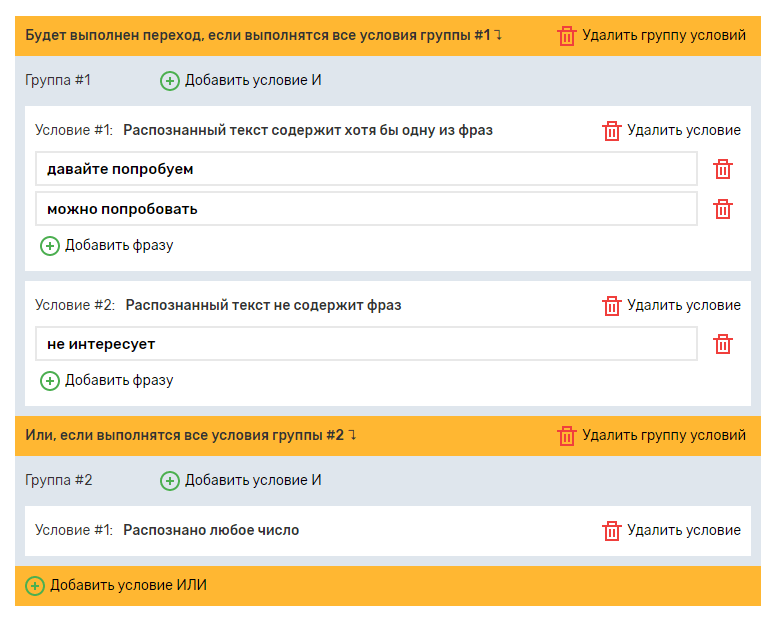This screenshot has height=620, width=776.
Task: Click trash icon beside 'можно попробовать' phrase
Action: tap(723, 209)
